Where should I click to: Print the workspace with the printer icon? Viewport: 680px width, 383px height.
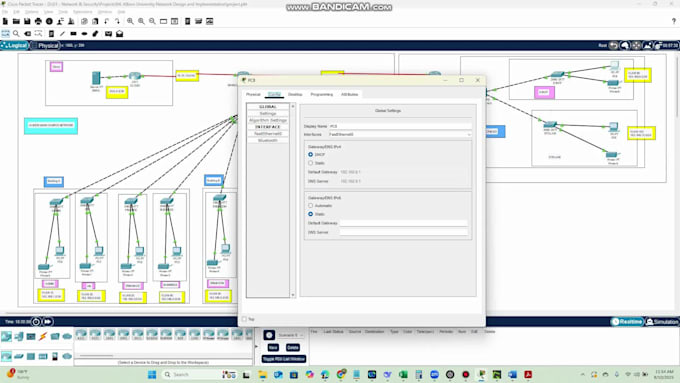pos(38,21)
